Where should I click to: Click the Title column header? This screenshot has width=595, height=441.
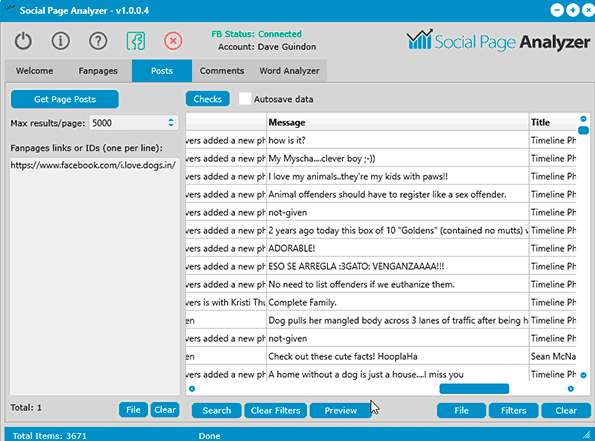[552, 122]
